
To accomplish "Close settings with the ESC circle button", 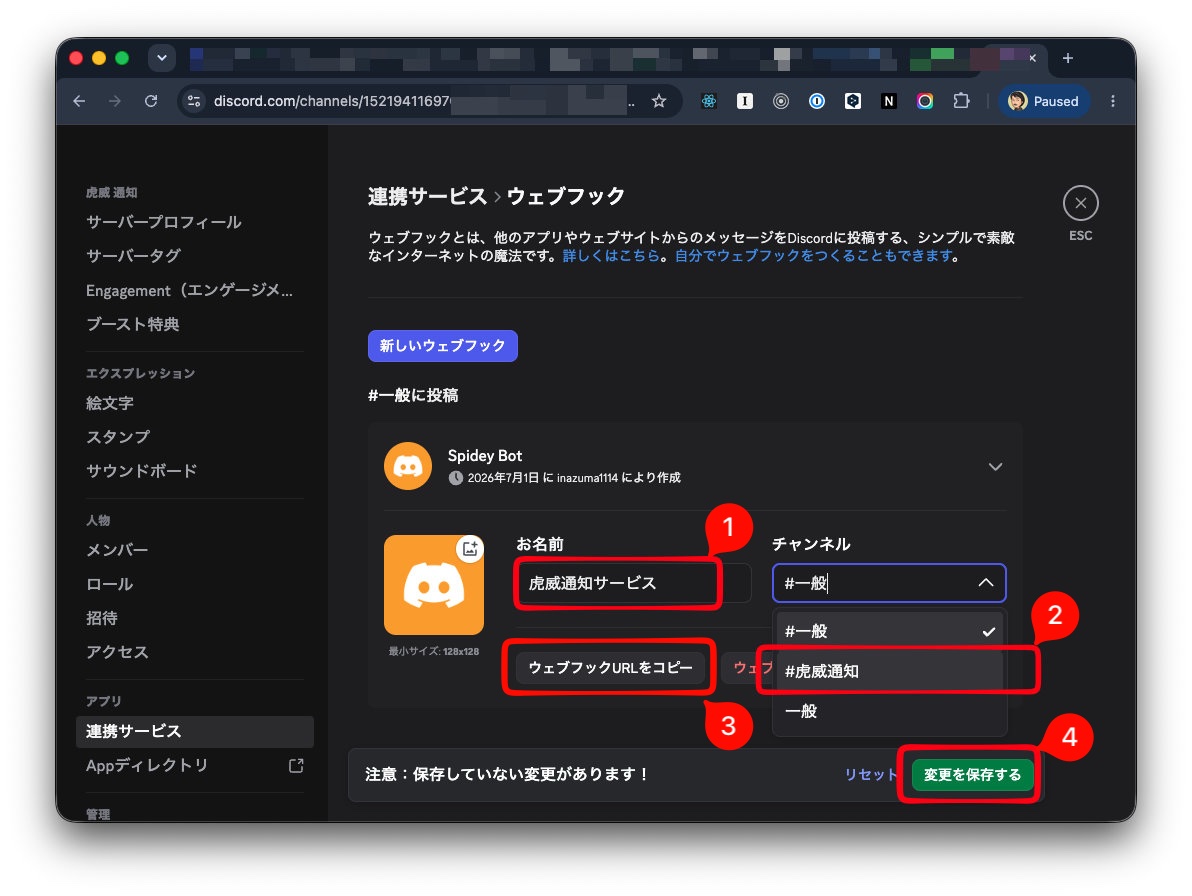I will point(1080,204).
